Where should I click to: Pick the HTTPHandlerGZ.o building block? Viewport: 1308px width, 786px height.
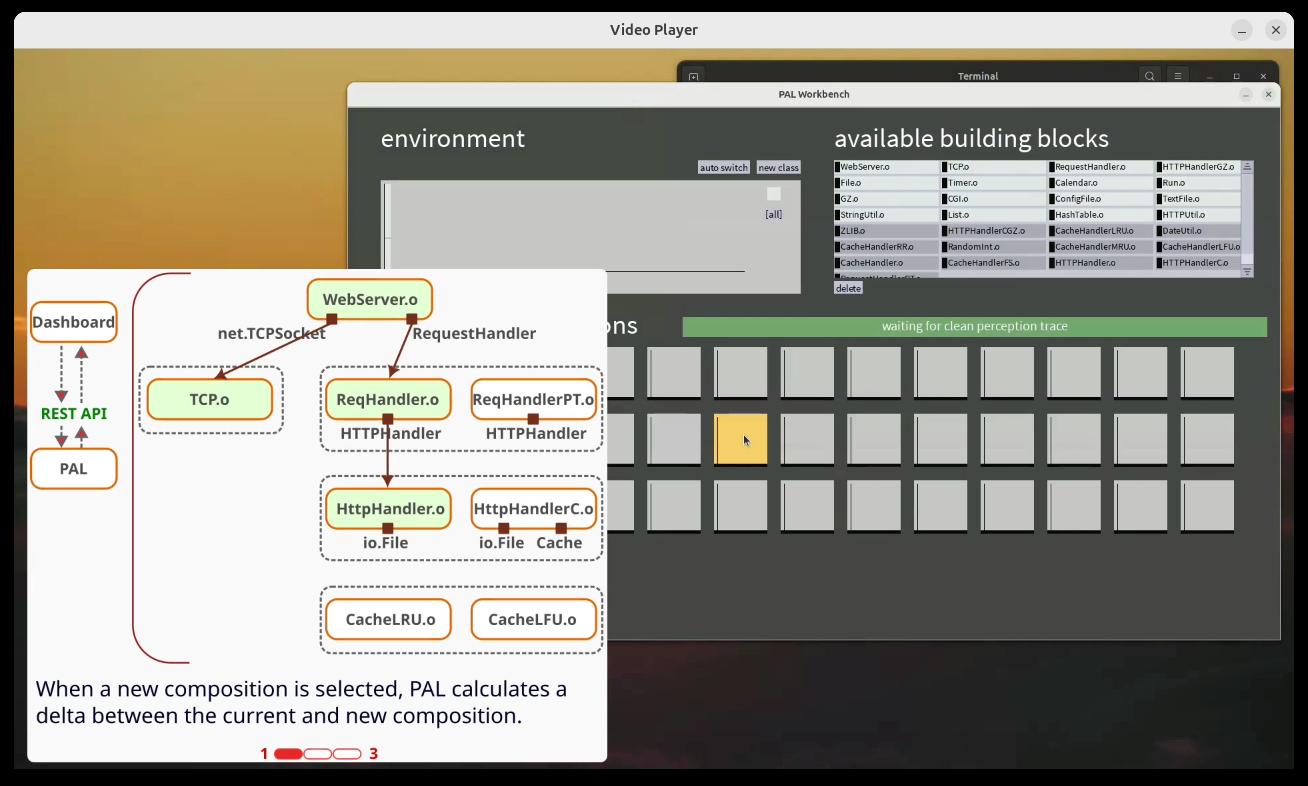point(1199,167)
